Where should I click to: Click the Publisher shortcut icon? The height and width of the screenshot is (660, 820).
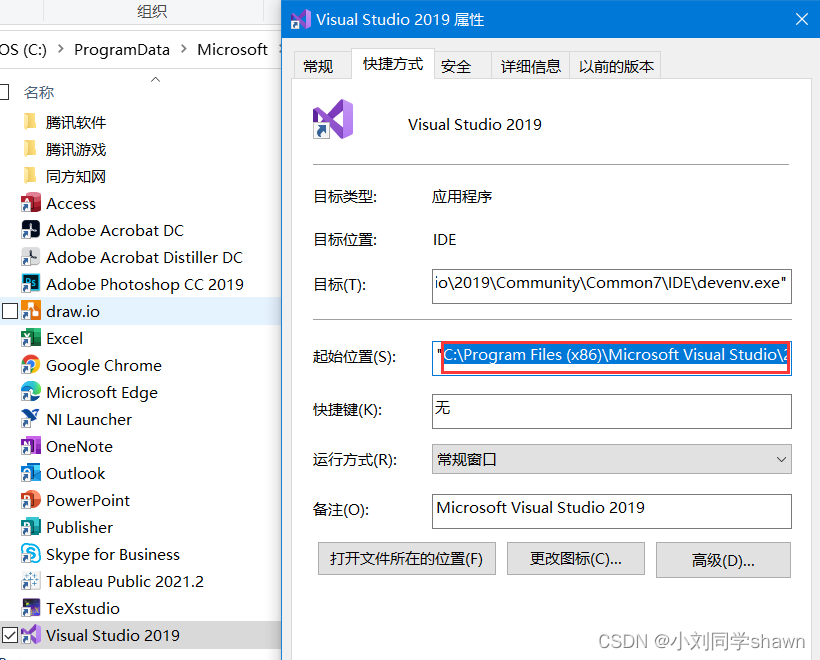pos(31,527)
